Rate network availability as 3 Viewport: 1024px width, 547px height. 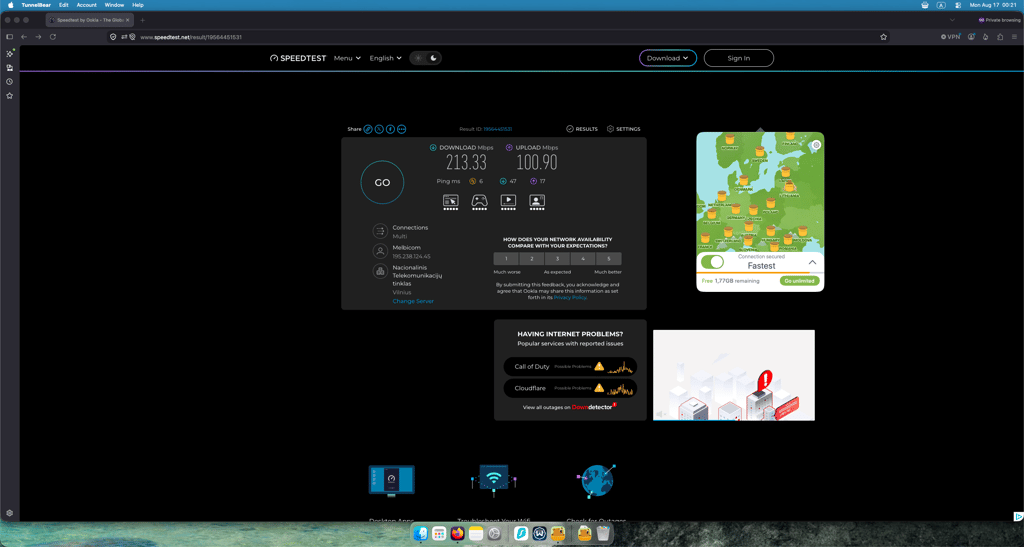click(x=557, y=258)
